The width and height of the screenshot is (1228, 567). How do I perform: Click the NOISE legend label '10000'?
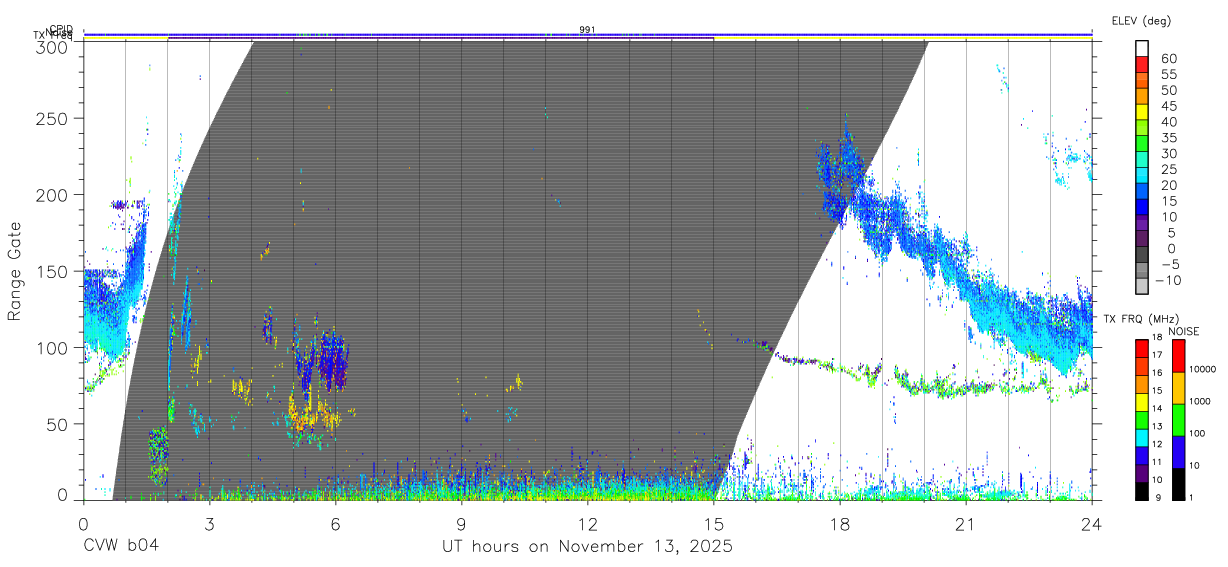1202,369
